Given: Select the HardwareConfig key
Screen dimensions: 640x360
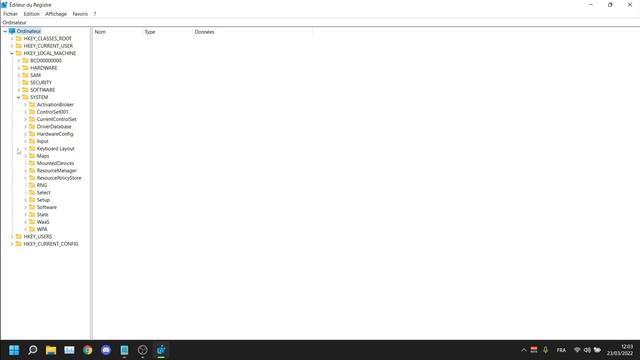Looking at the screenshot, I should coord(55,134).
